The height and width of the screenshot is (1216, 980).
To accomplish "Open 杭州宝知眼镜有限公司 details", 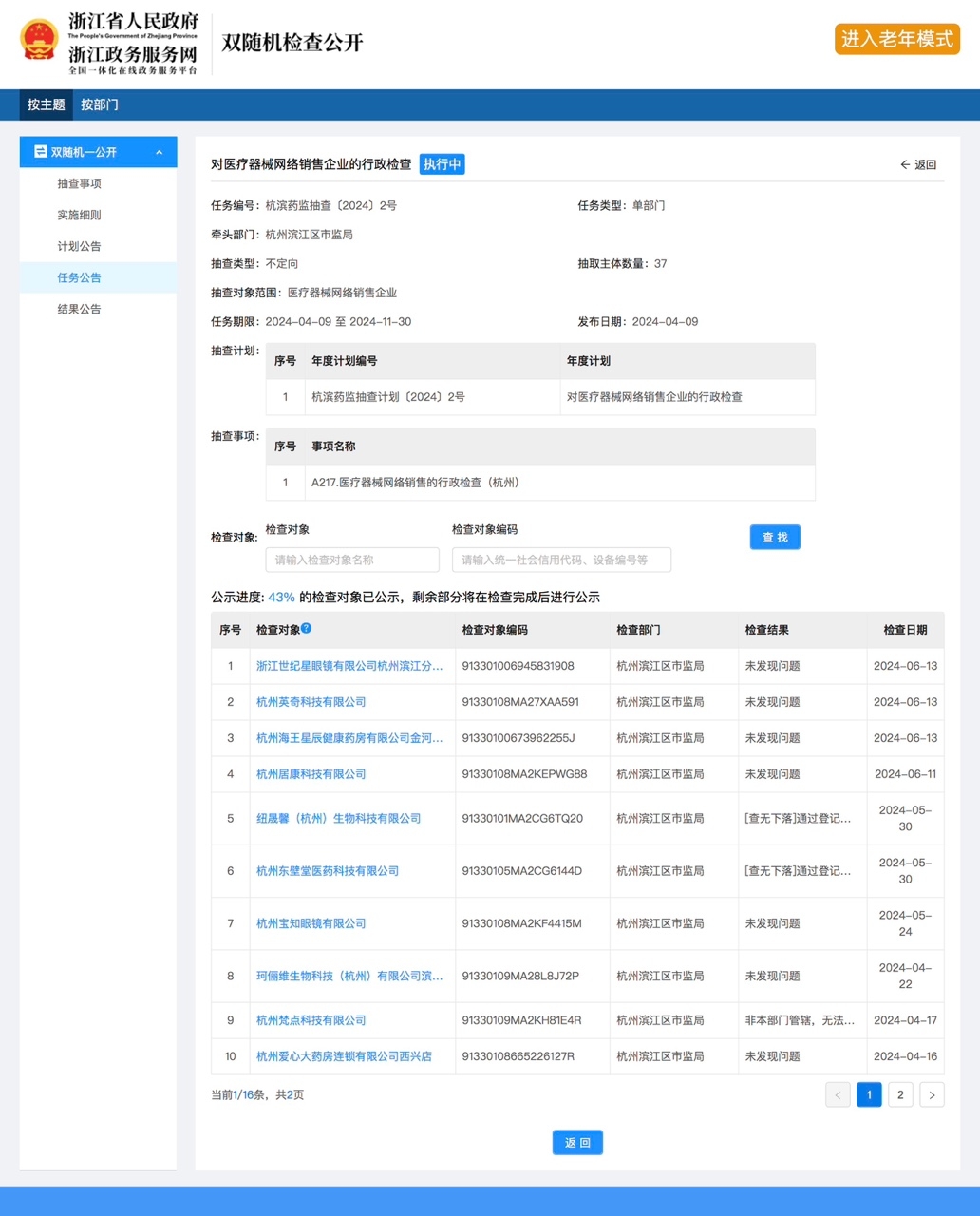I will (x=311, y=923).
